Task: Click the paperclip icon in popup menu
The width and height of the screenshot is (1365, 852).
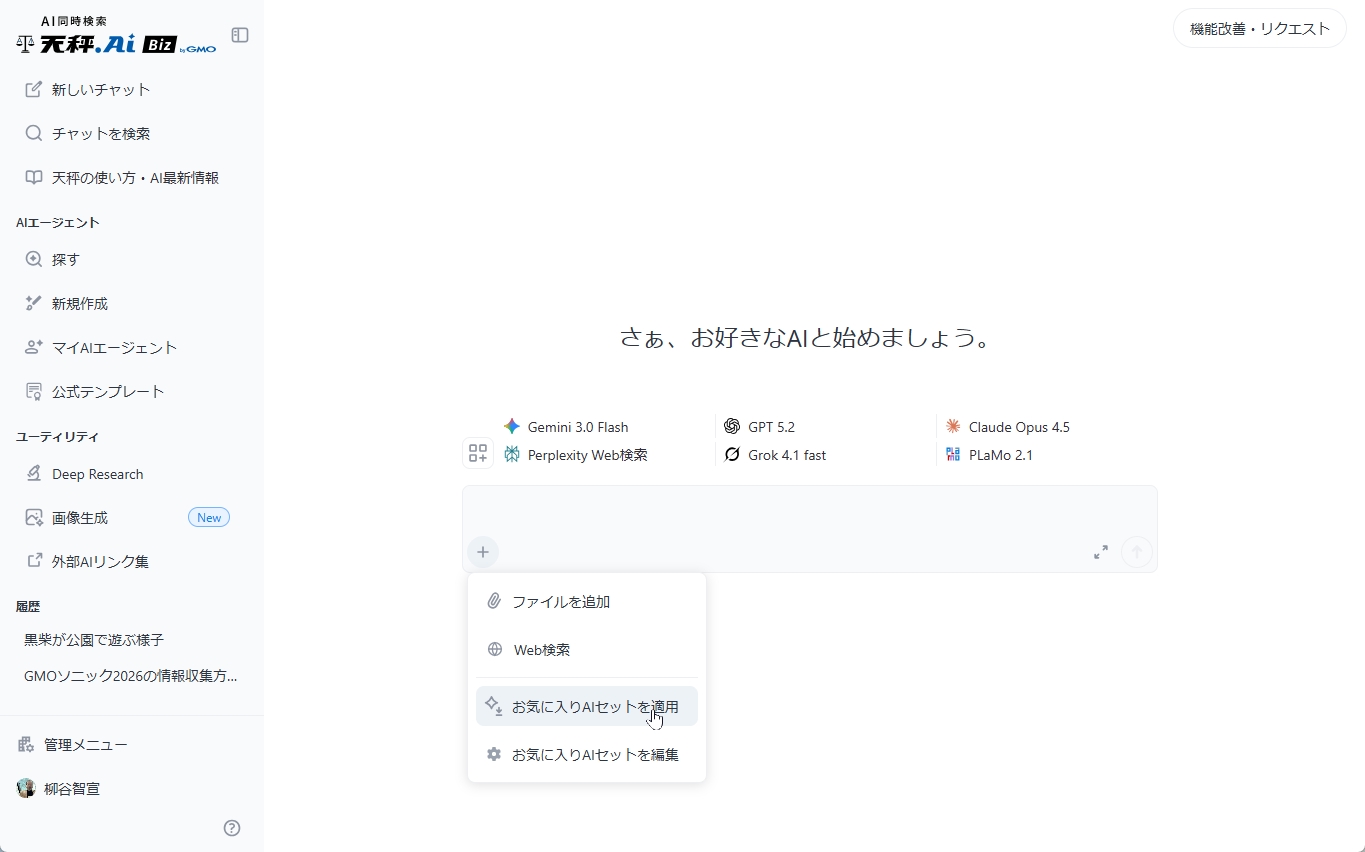Action: (x=494, y=601)
